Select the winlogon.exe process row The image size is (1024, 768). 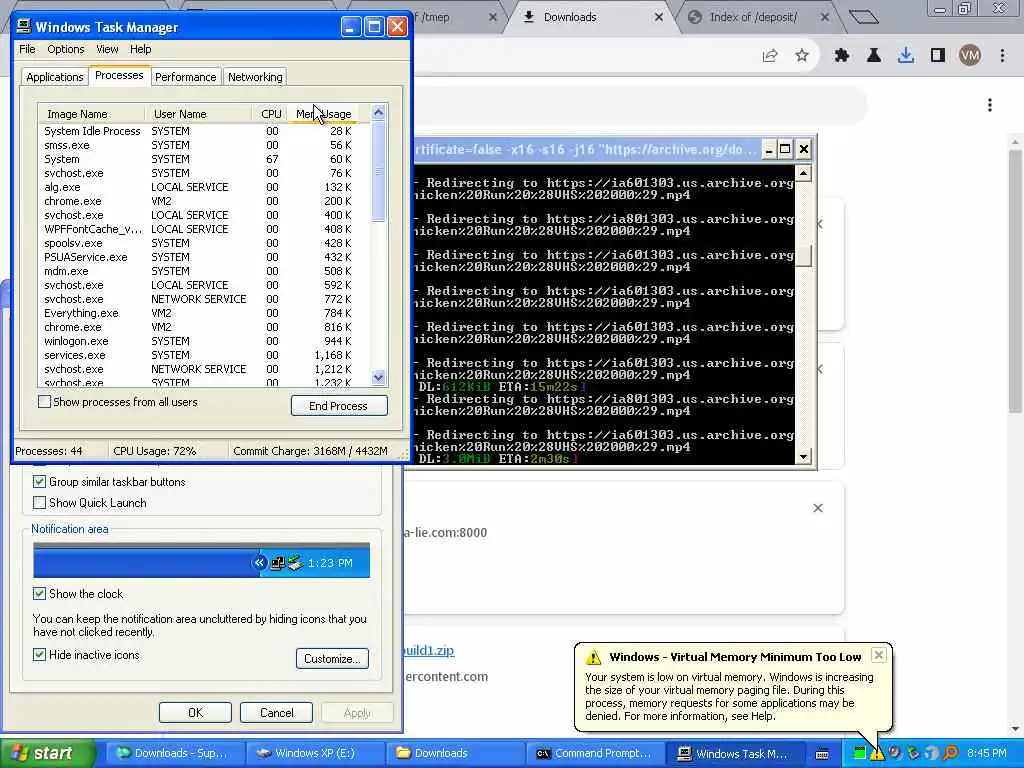(x=204, y=342)
